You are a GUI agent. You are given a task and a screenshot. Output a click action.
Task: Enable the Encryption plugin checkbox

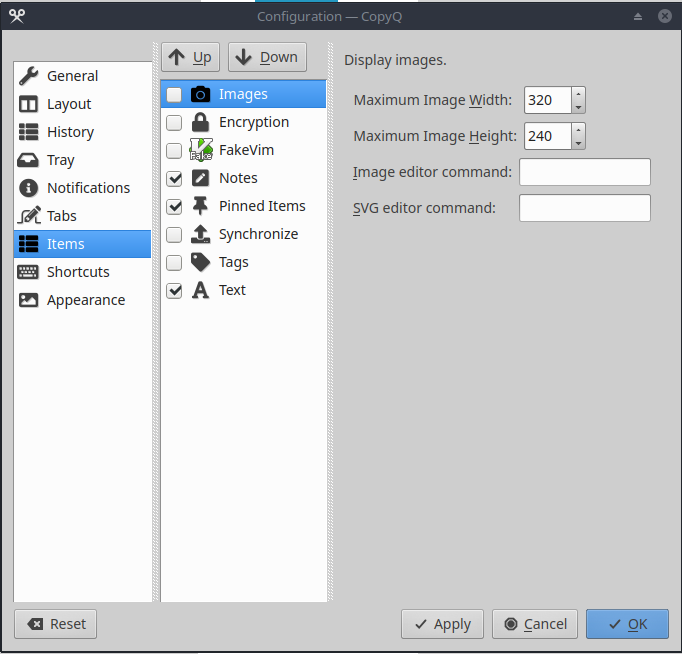pyautogui.click(x=174, y=123)
